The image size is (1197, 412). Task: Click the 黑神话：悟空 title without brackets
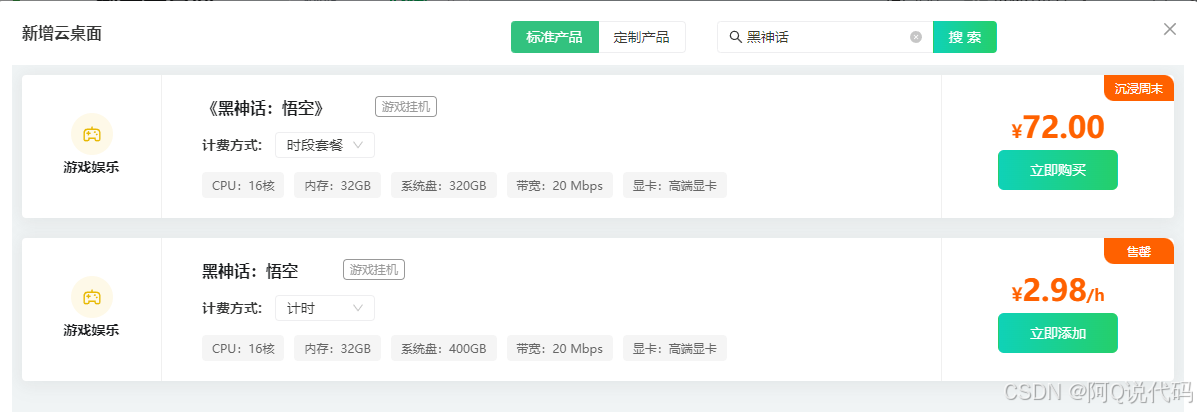tap(250, 271)
